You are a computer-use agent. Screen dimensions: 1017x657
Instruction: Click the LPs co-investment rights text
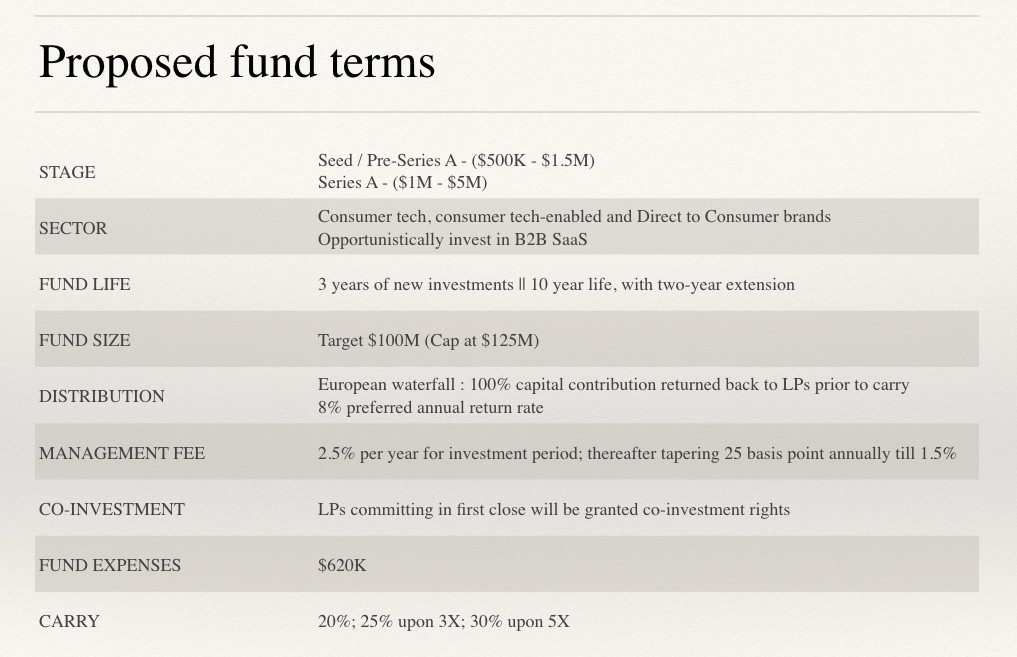554,509
